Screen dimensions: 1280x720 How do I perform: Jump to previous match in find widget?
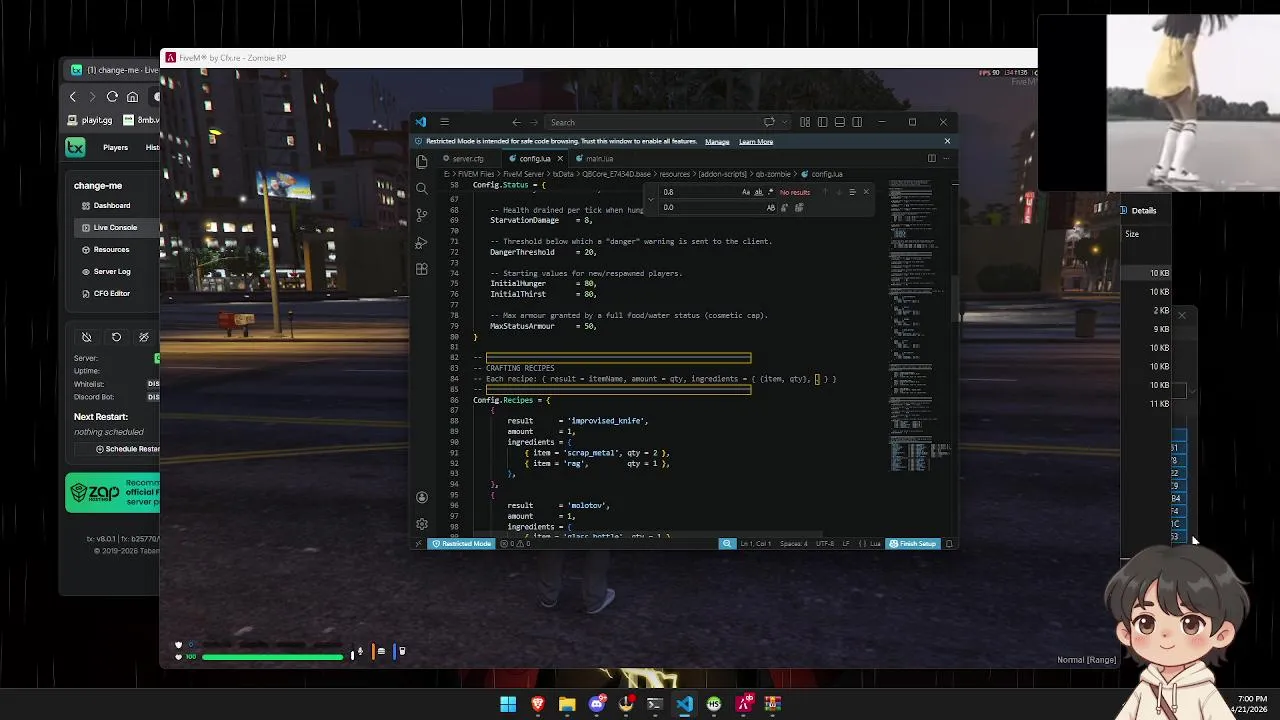tap(825, 192)
